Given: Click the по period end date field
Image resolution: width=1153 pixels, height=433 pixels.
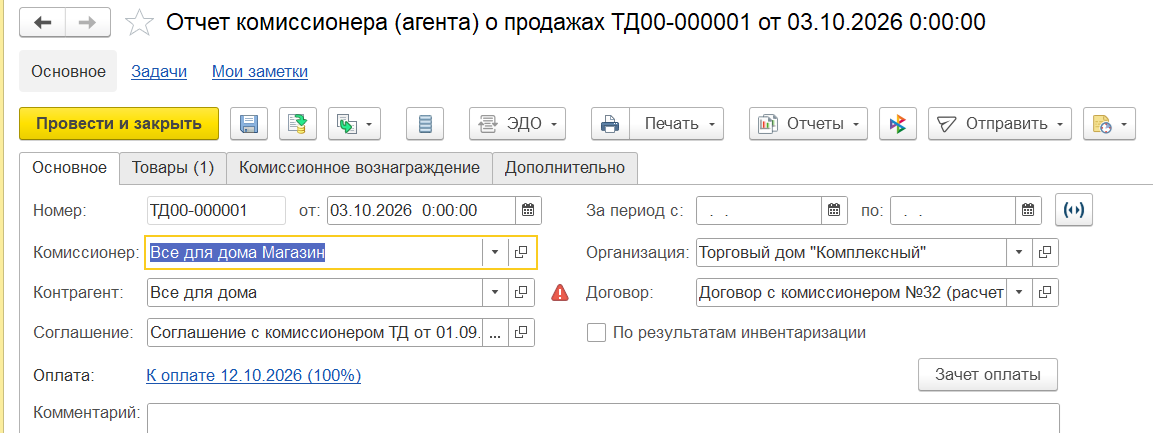Looking at the screenshot, I should 952,210.
